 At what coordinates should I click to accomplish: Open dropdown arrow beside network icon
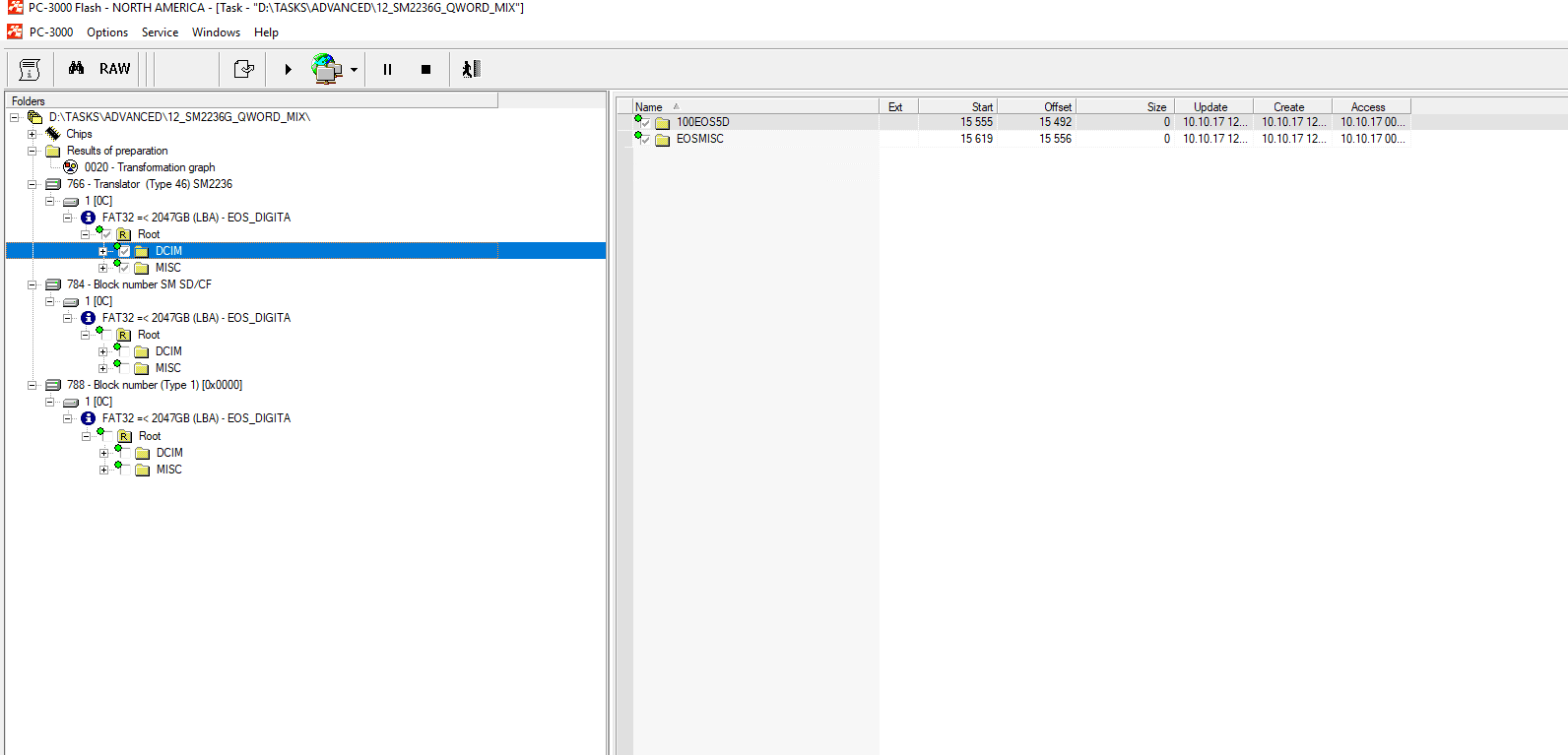point(354,70)
